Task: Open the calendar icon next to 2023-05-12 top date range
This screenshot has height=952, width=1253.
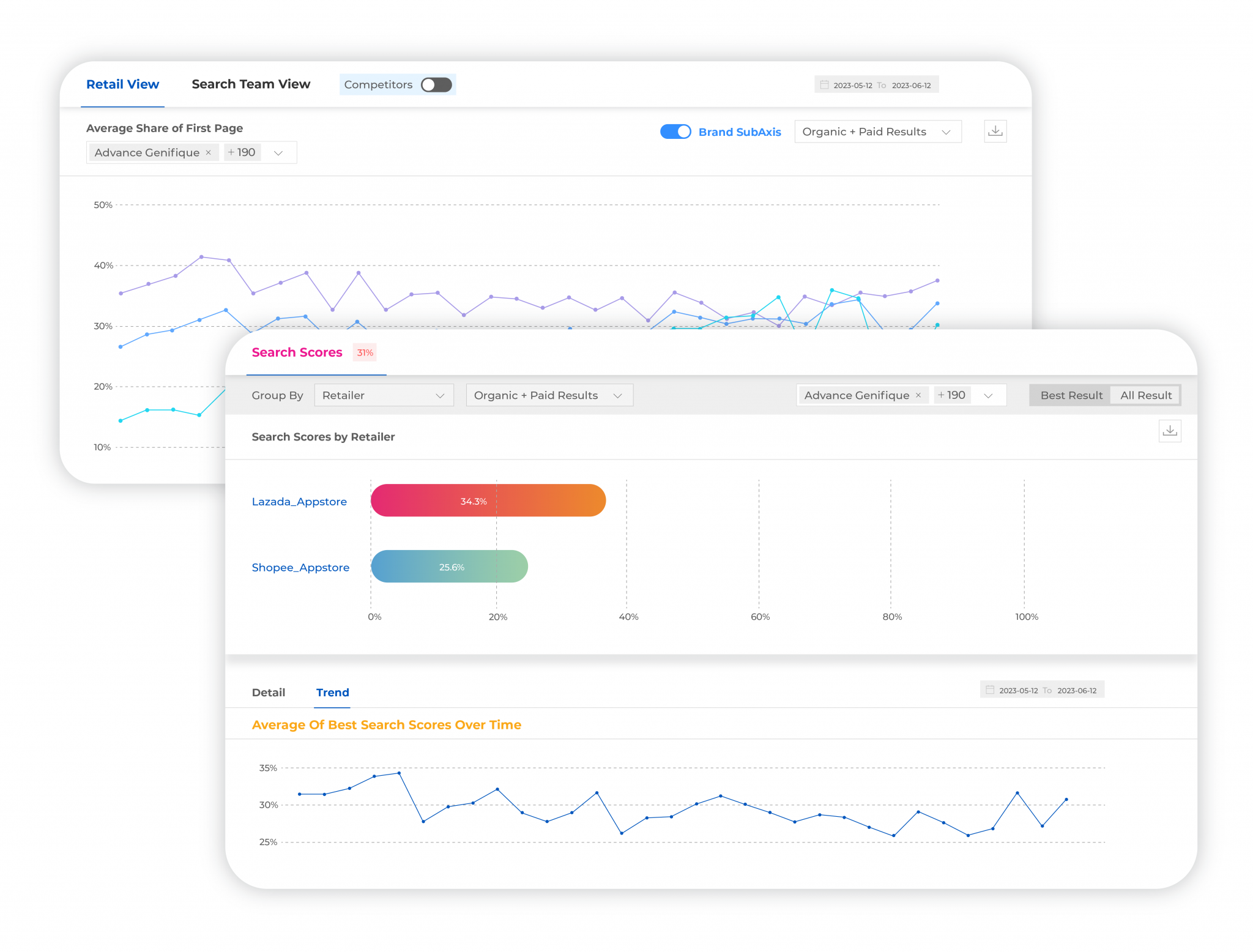Action: (x=824, y=84)
